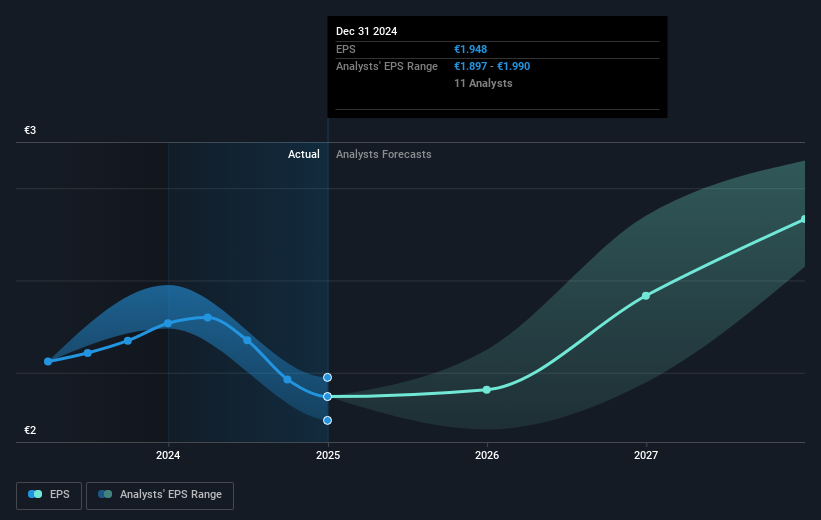Click the 11 Analysts text in tooltip
821x520 pixels.
(483, 83)
